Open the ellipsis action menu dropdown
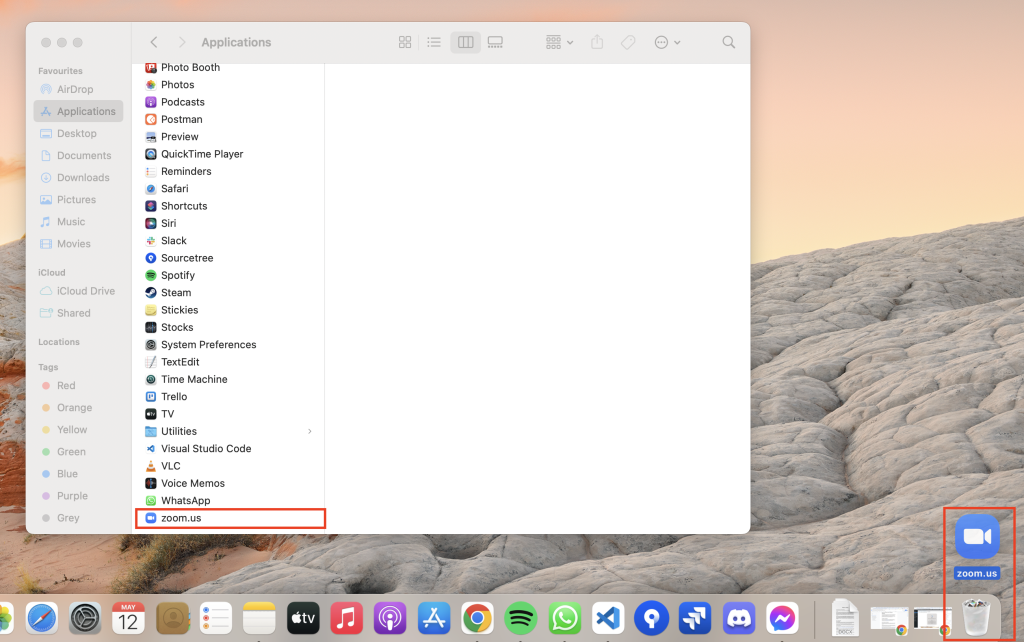This screenshot has width=1024, height=642. (667, 42)
